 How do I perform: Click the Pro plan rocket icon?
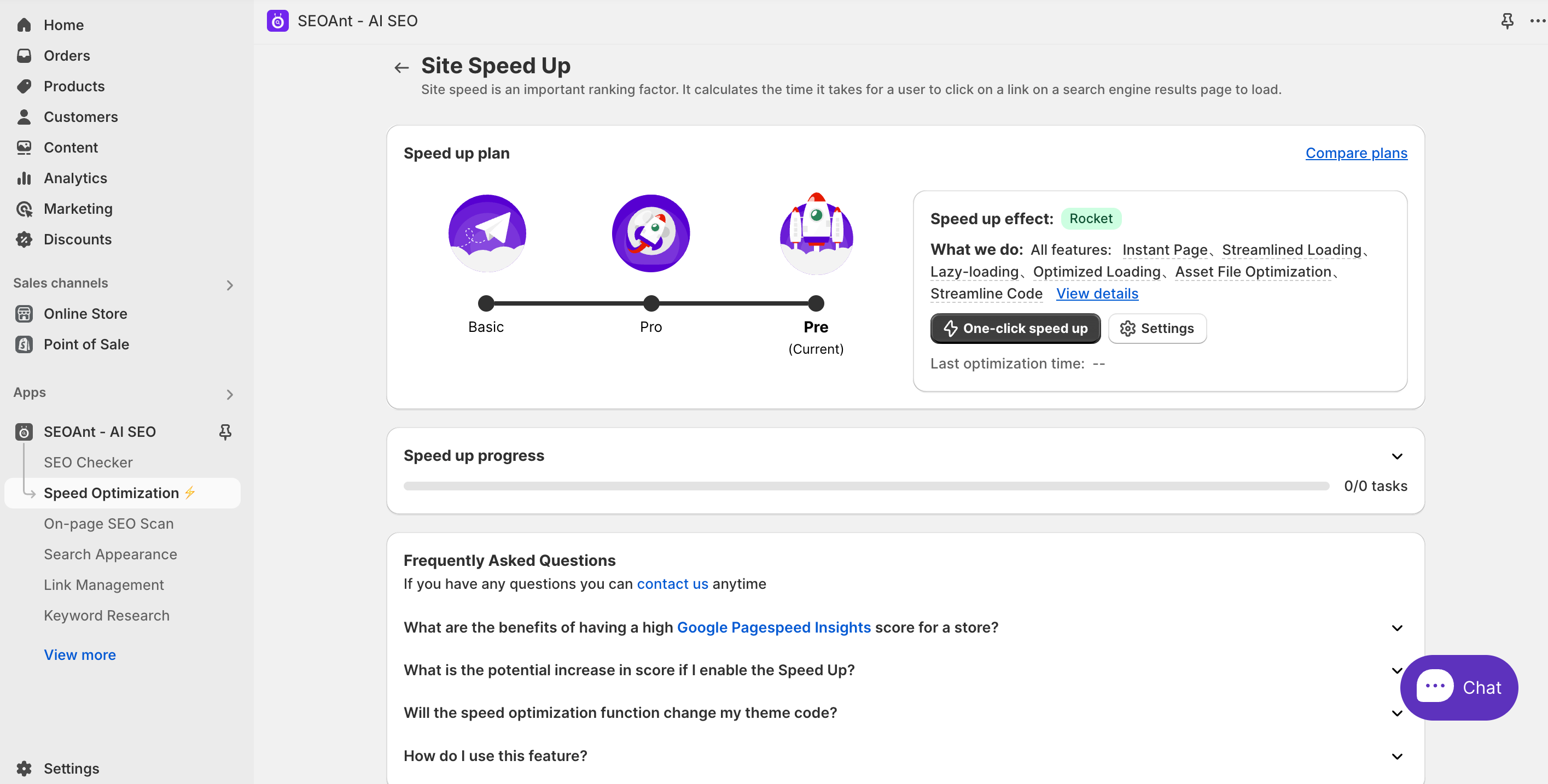(650, 233)
